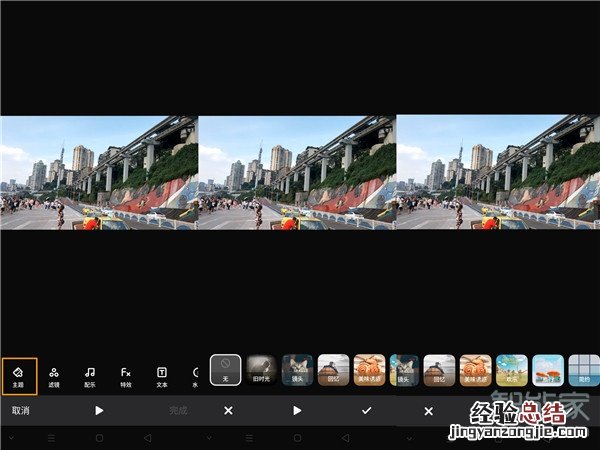Dismiss theme picker with X, right screen

[x=429, y=411]
